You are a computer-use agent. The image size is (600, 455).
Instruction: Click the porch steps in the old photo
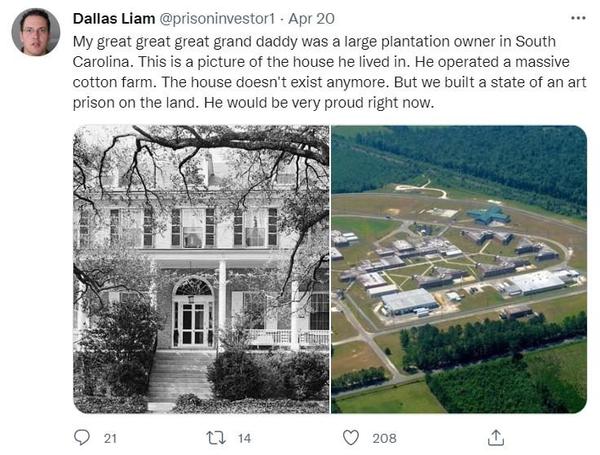[x=180, y=377]
